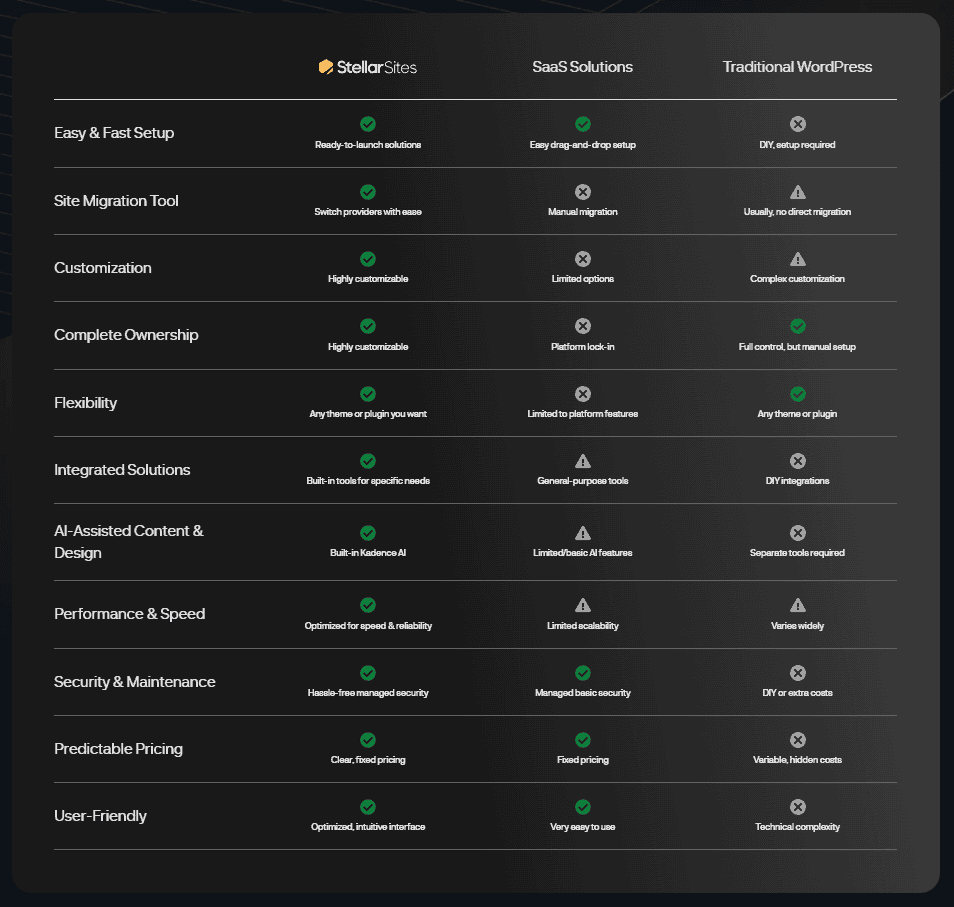Image resolution: width=954 pixels, height=907 pixels.
Task: Click the Predictable Pricing row label
Action: point(117,748)
